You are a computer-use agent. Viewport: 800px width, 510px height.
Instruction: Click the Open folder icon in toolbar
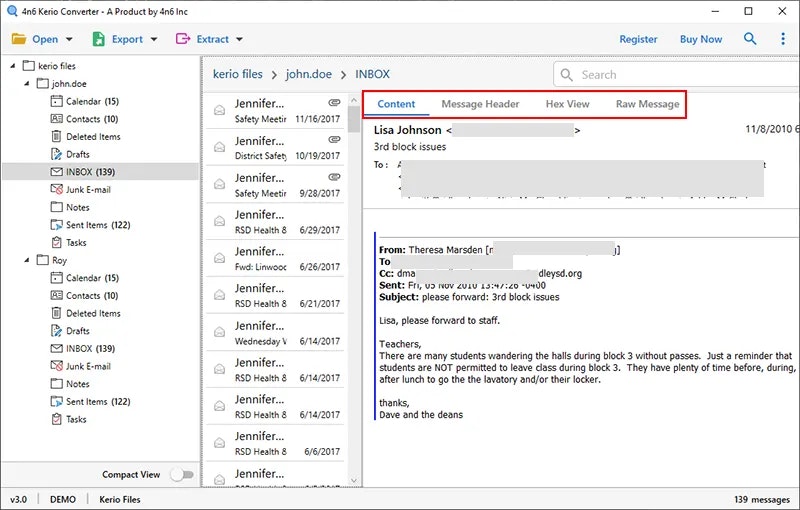click(19, 39)
